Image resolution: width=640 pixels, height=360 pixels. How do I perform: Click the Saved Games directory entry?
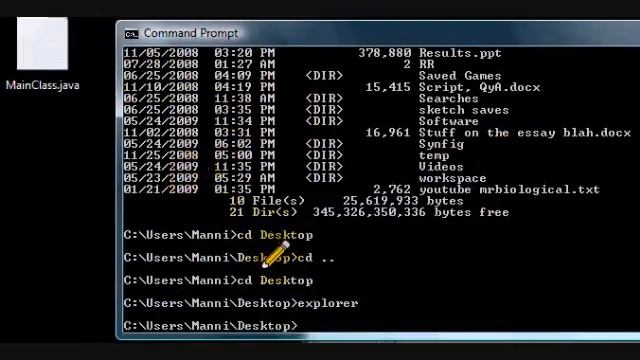click(x=460, y=76)
